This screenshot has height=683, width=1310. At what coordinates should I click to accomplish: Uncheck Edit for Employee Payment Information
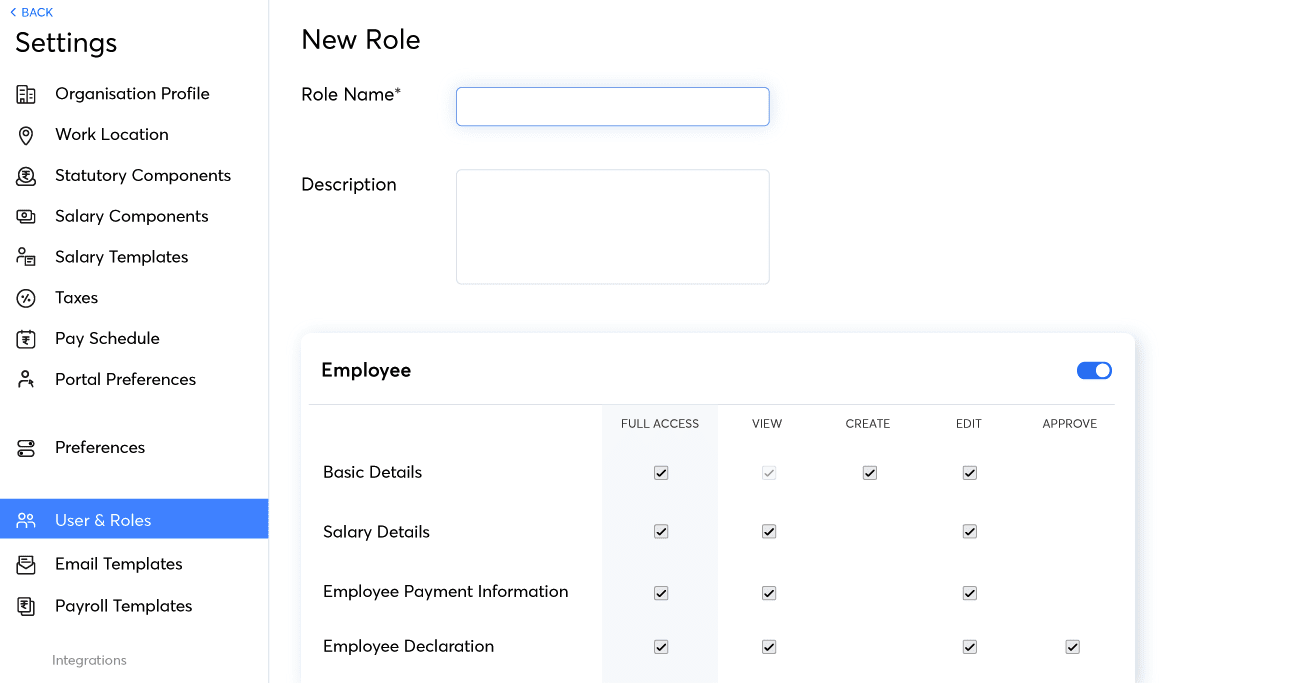tap(970, 593)
